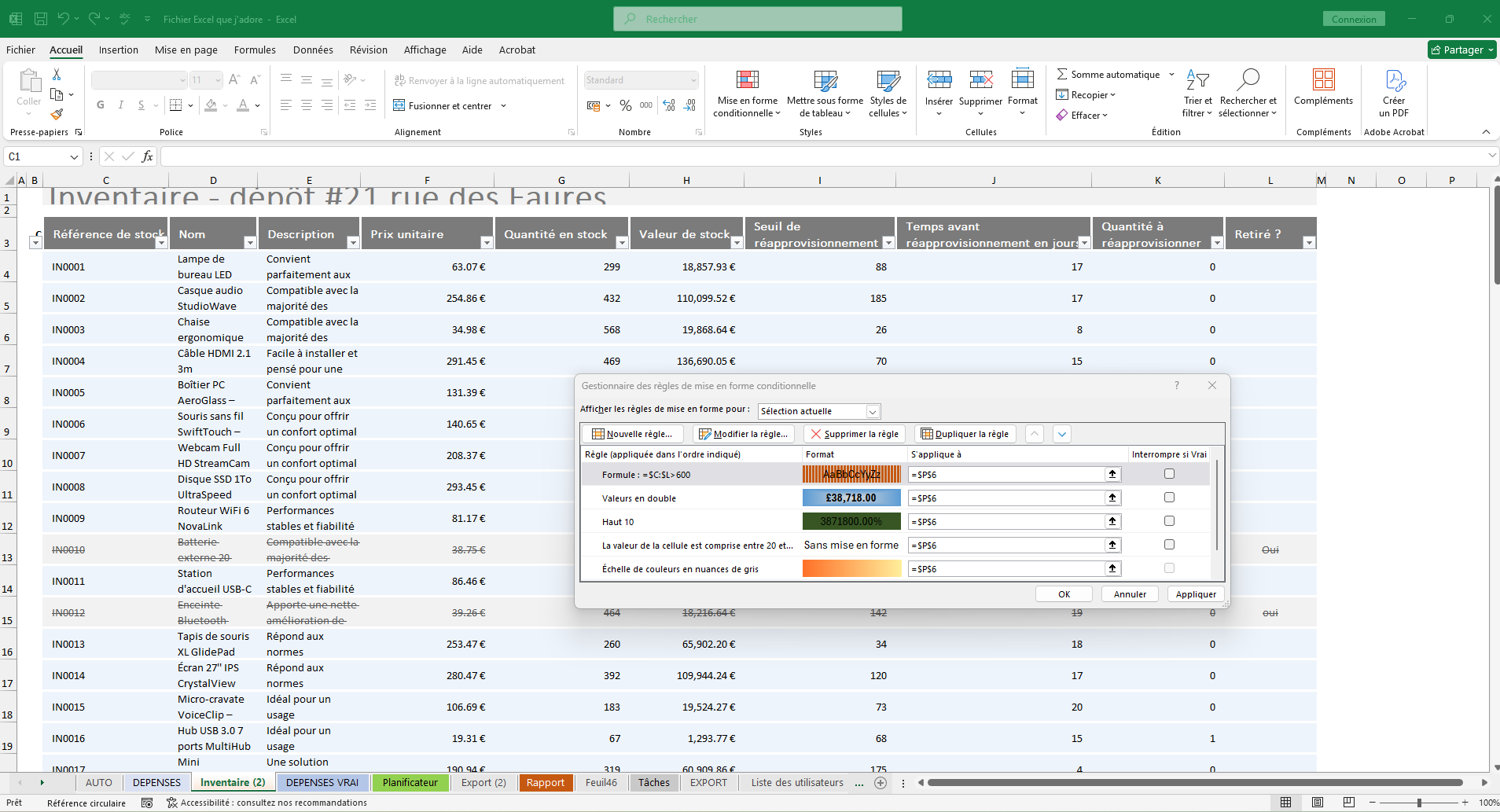Switch to the Formules ribbon tab
Image resolution: width=1500 pixels, height=812 pixels.
tap(254, 50)
